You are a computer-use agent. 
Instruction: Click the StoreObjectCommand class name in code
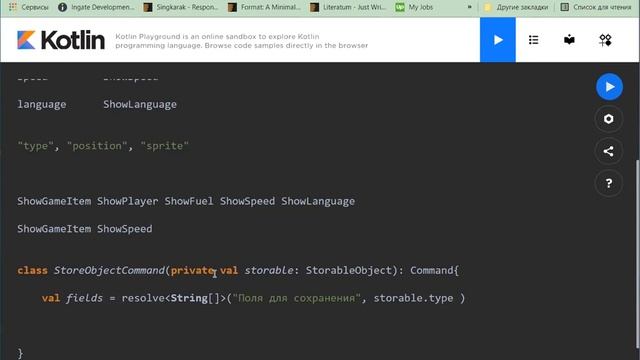point(109,270)
